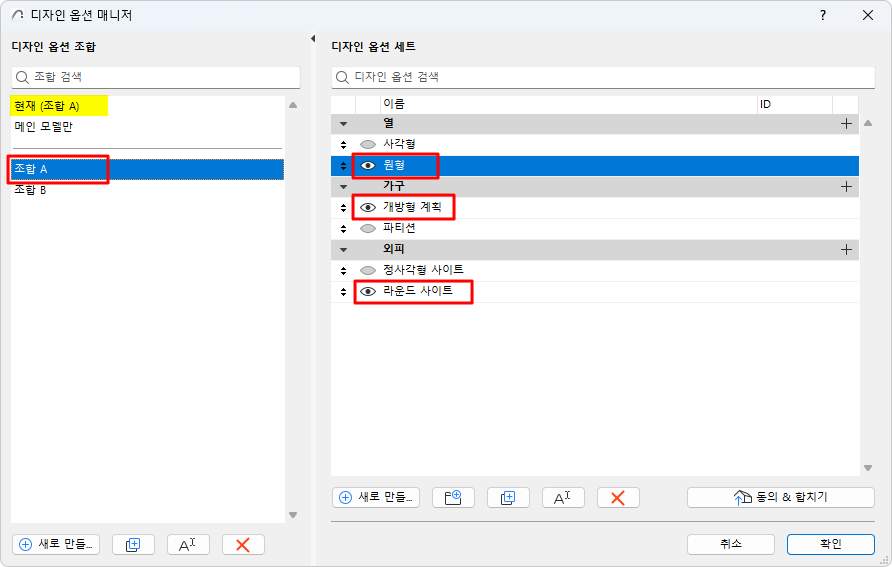Add a new option to the 열 set

[x=846, y=123]
